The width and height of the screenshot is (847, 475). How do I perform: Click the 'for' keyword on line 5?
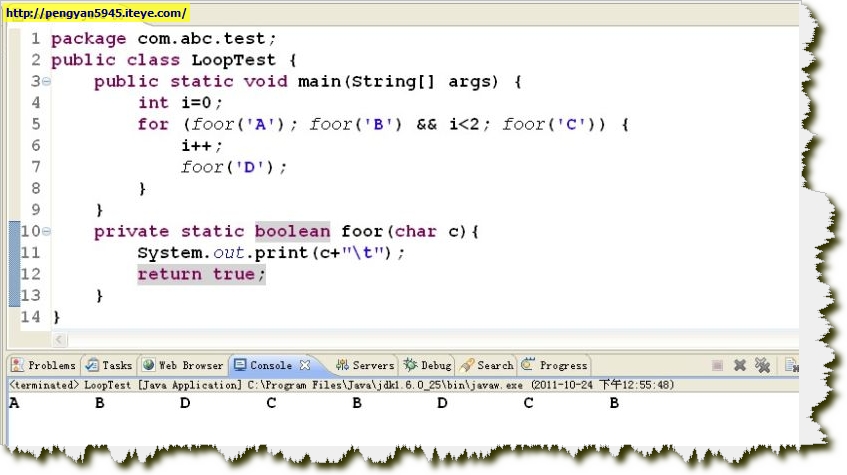coord(153,124)
